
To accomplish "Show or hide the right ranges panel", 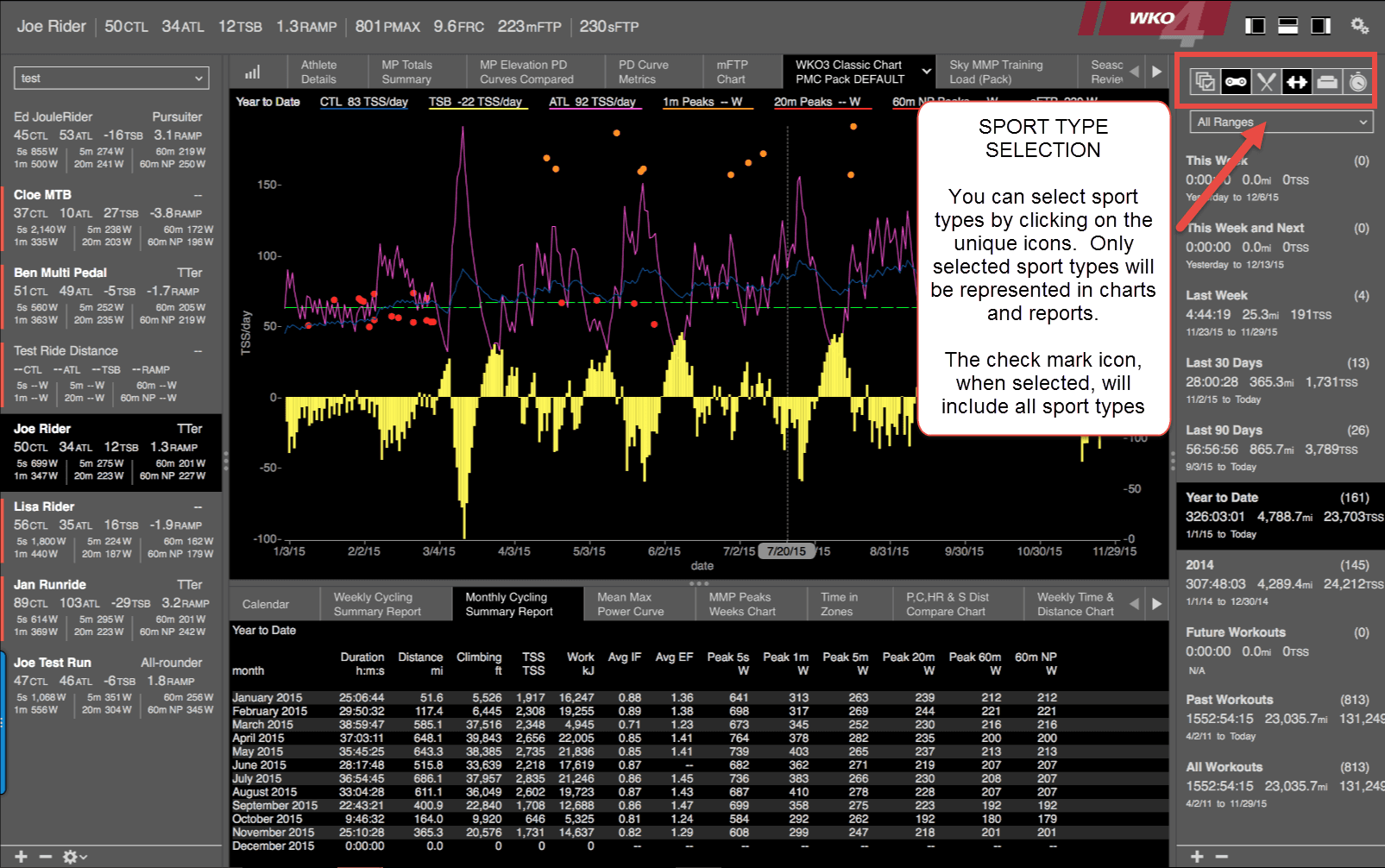I will [1321, 26].
